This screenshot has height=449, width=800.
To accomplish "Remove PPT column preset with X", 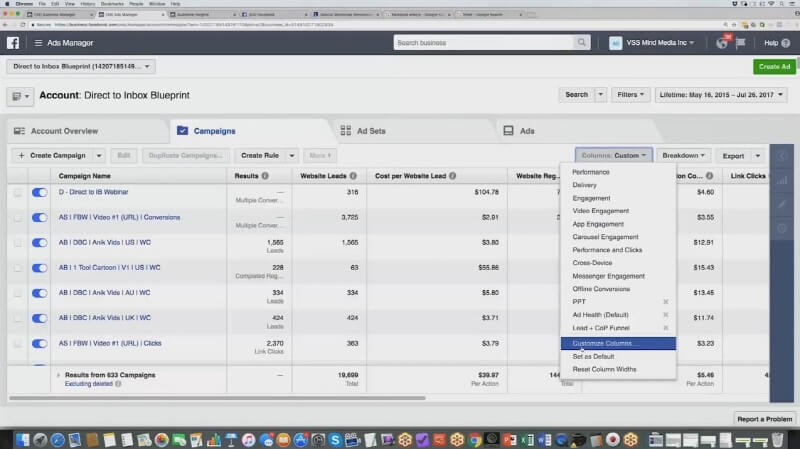I will coord(665,302).
